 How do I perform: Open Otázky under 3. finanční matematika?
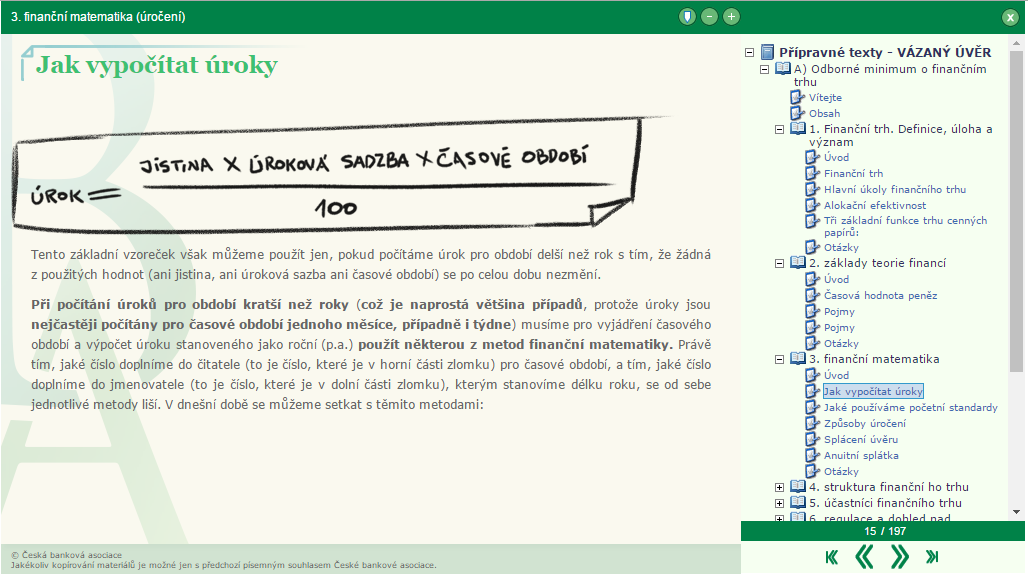(x=841, y=471)
